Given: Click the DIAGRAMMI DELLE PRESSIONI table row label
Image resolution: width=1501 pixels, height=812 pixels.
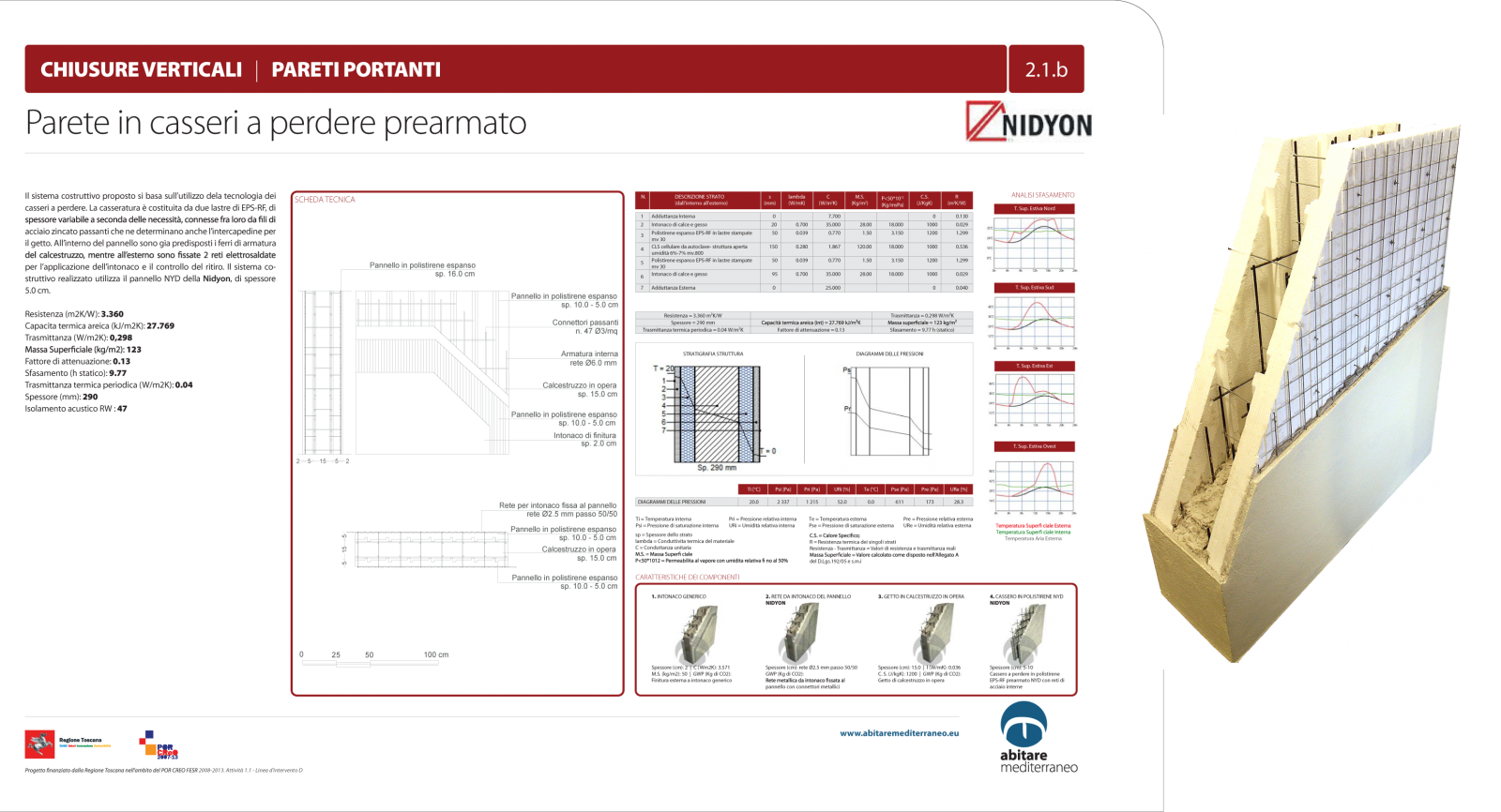Looking at the screenshot, I should (672, 502).
